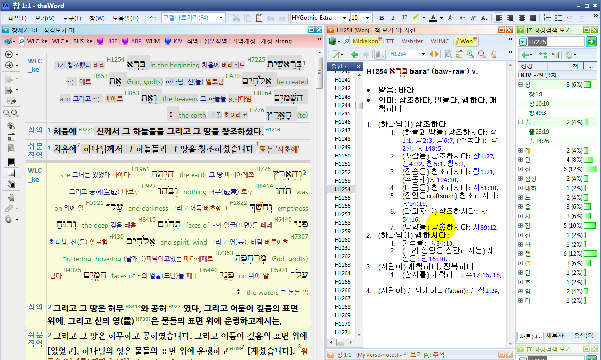Toggle bold formatting

click(381, 18)
